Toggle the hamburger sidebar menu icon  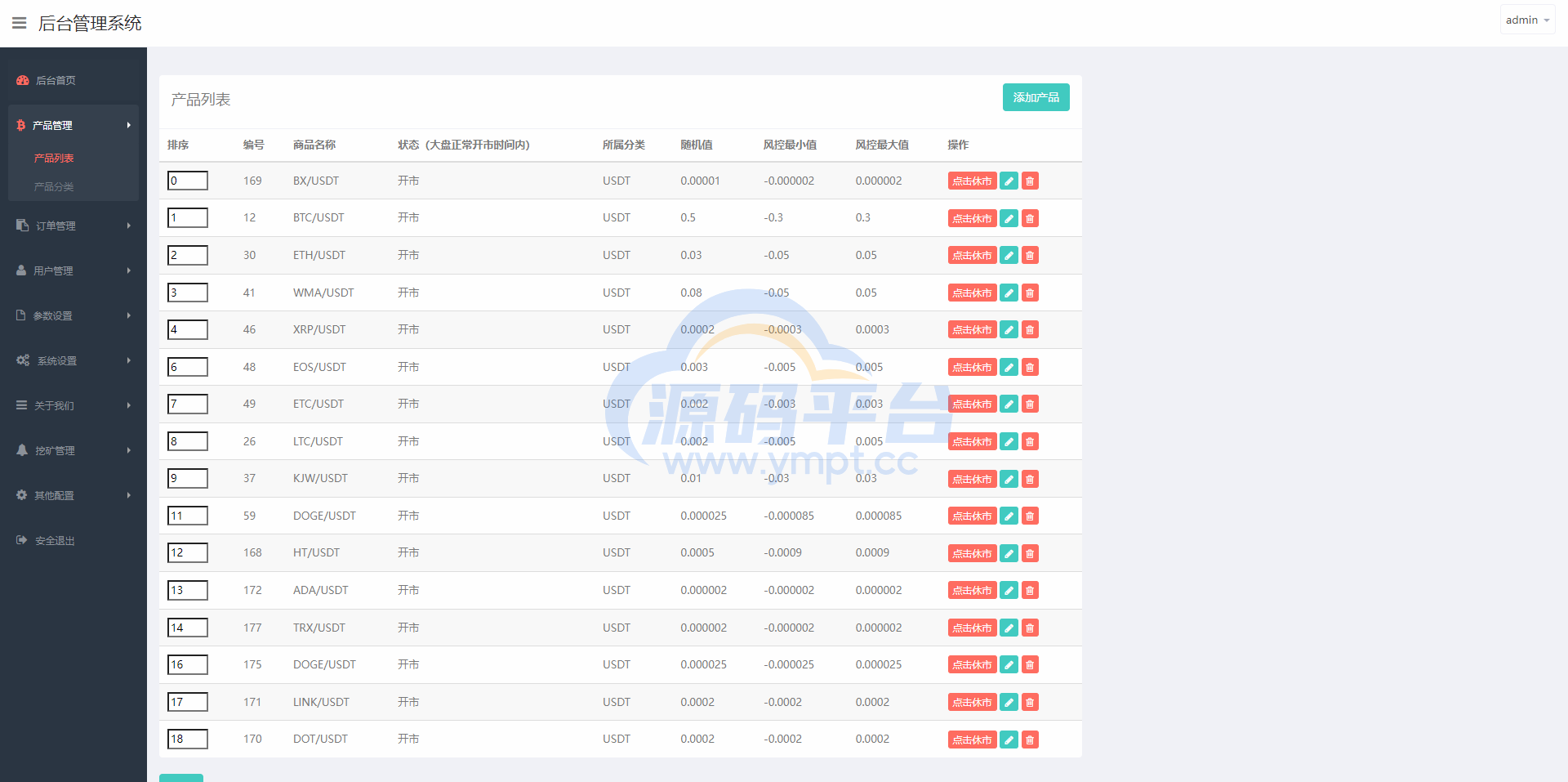(20, 23)
